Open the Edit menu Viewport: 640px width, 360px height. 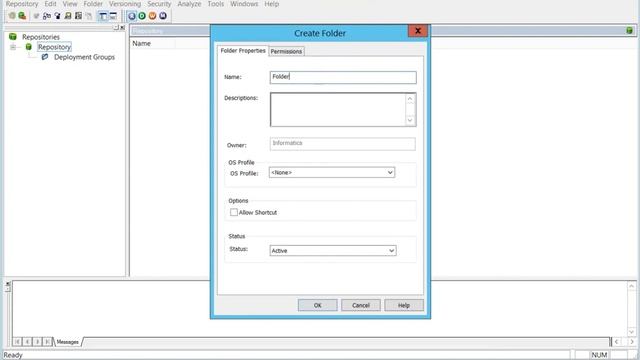[51, 4]
